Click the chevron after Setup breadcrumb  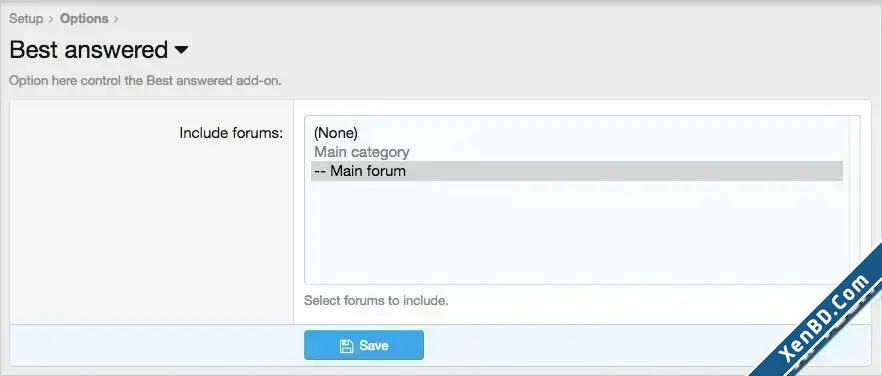(51, 19)
